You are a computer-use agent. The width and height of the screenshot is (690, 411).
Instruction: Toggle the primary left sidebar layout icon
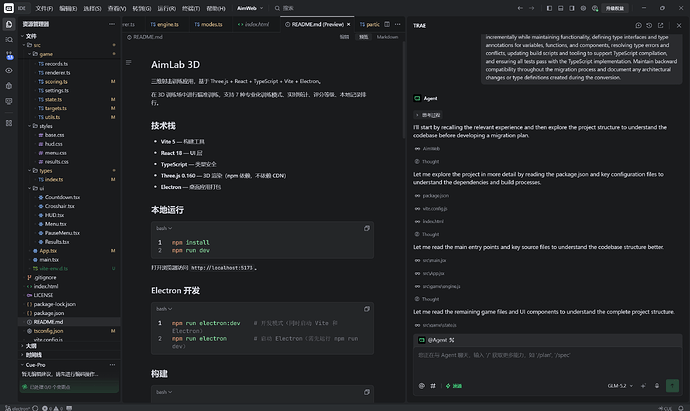(549, 8)
